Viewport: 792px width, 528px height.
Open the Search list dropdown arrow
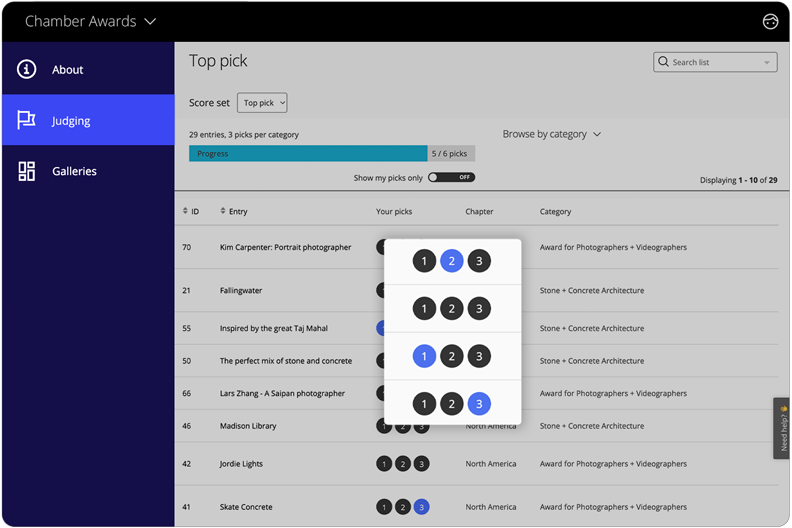767,63
